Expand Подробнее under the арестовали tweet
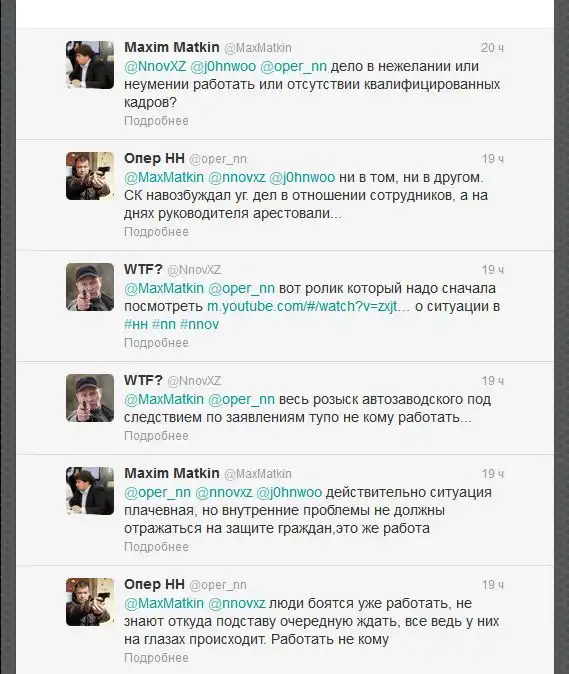Screen dimensions: 569x674 tap(156, 232)
